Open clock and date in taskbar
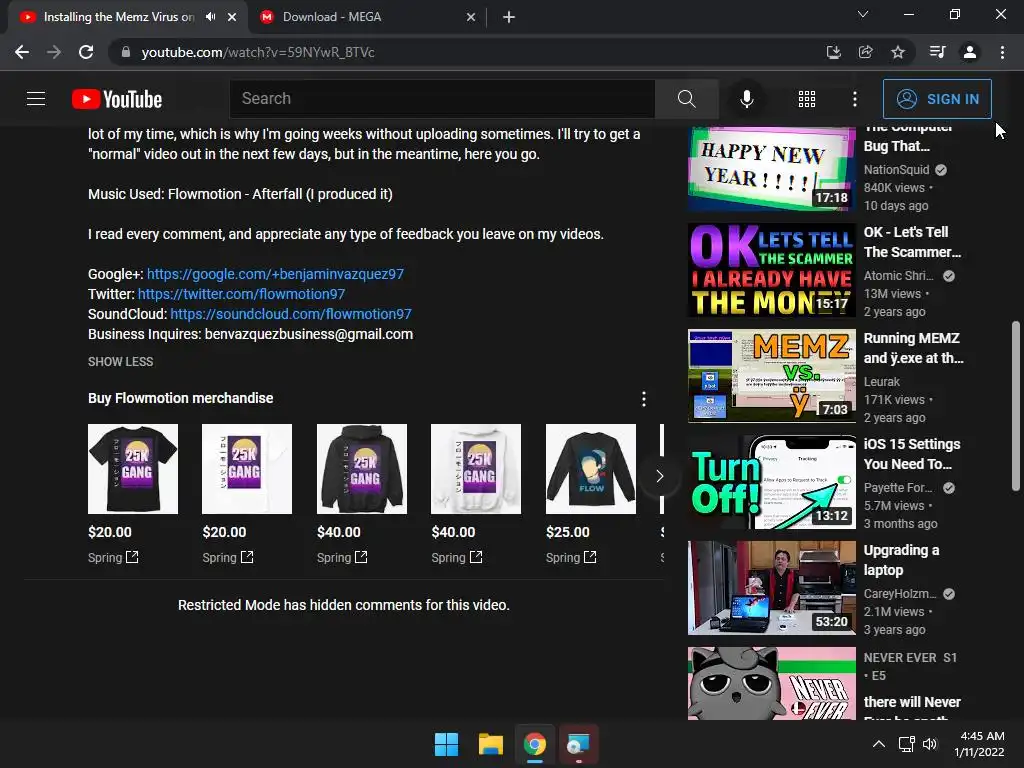 979,744
